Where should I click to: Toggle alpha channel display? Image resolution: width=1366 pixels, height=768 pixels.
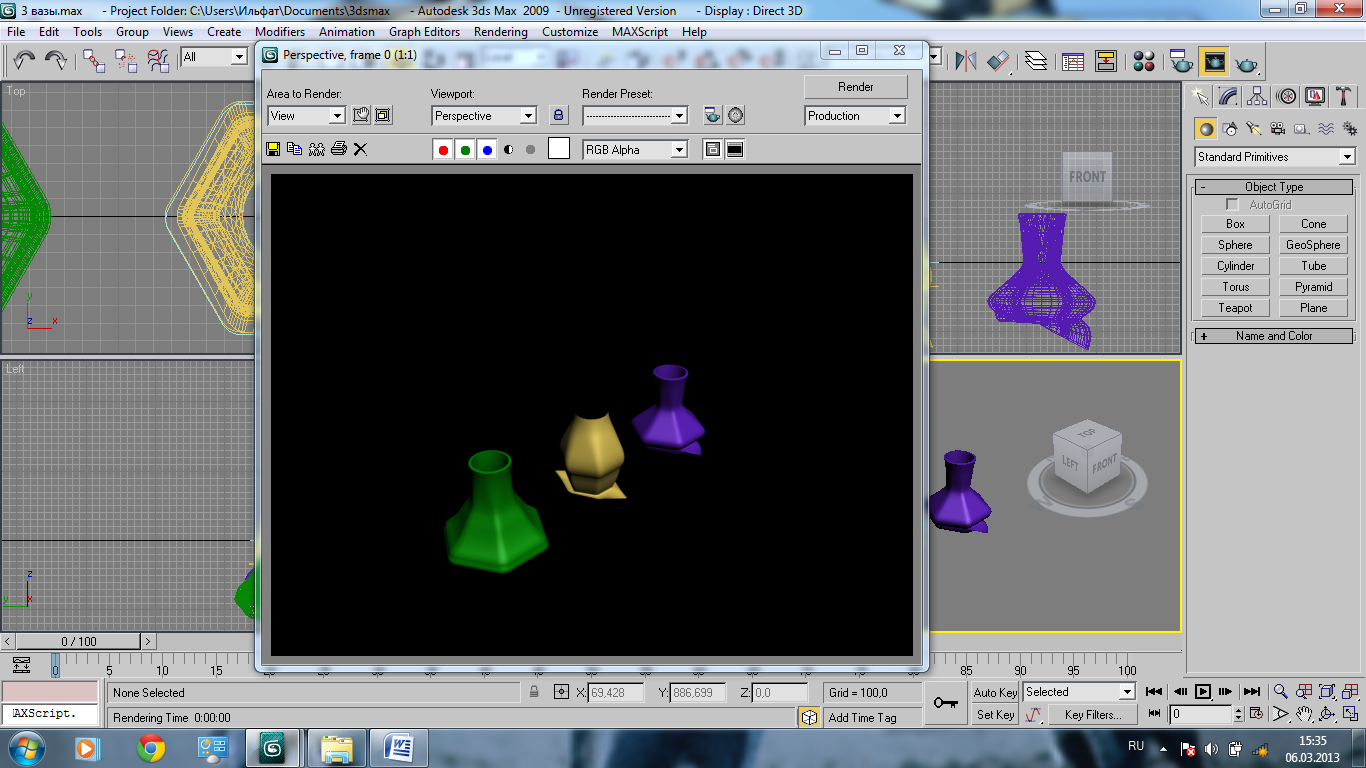(x=509, y=150)
